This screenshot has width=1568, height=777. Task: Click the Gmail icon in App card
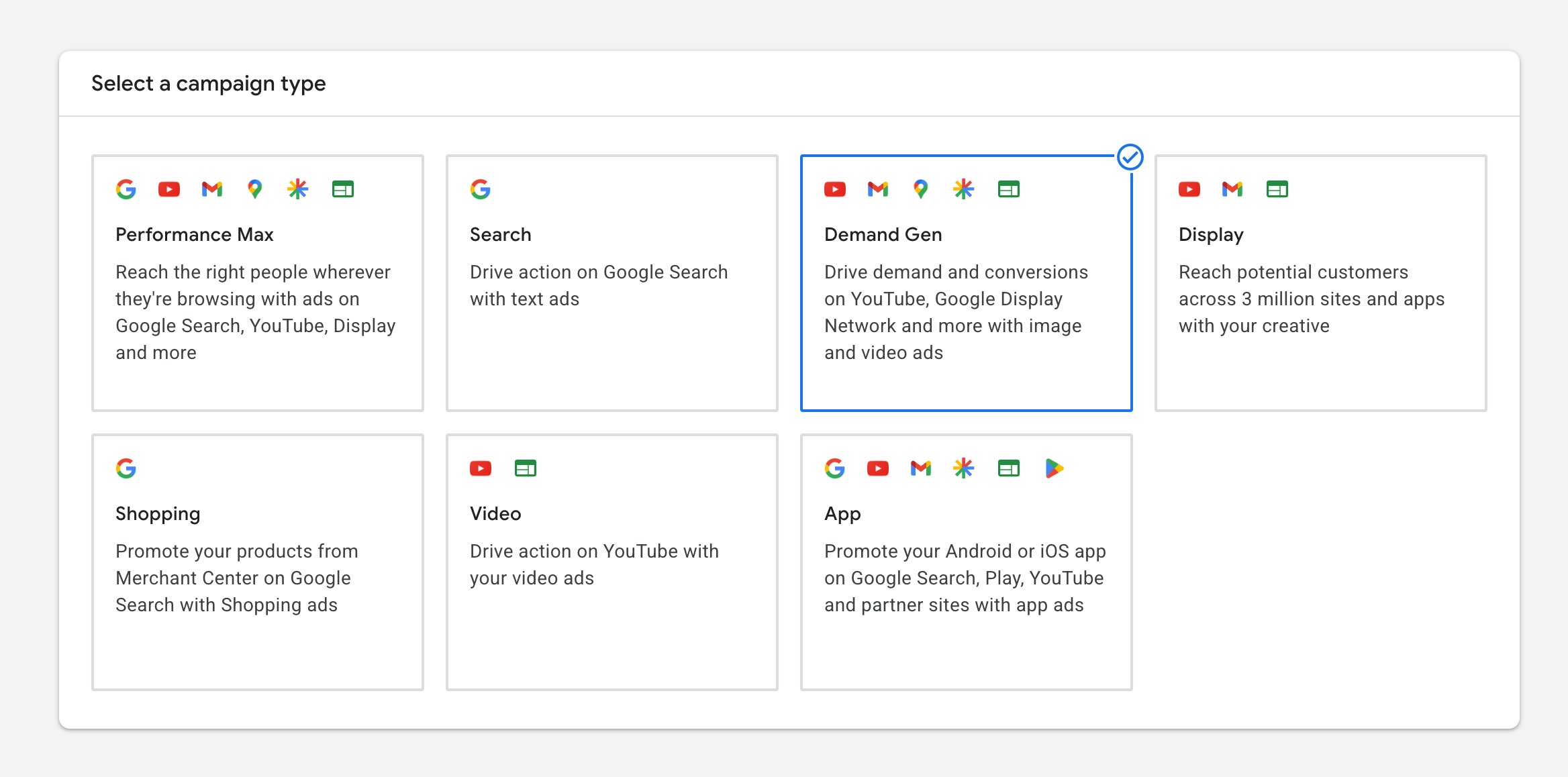[x=921, y=468]
